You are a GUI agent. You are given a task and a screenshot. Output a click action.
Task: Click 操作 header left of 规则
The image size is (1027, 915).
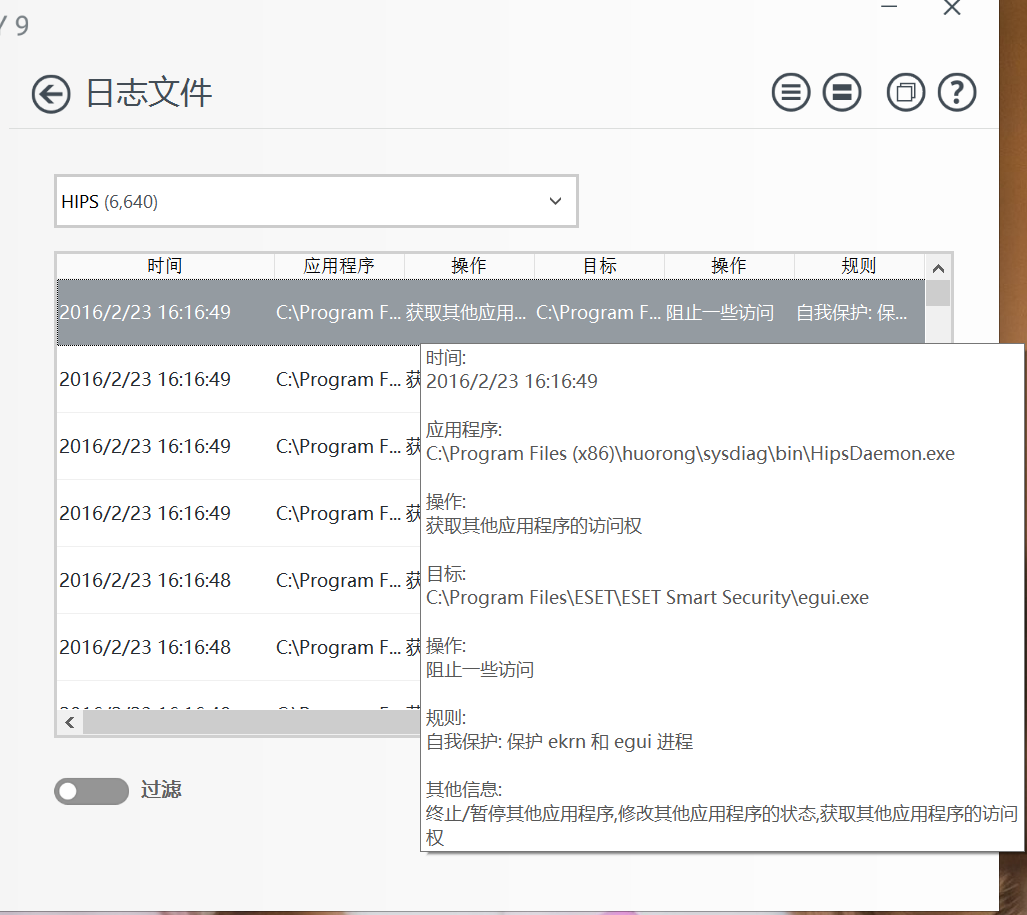728,266
